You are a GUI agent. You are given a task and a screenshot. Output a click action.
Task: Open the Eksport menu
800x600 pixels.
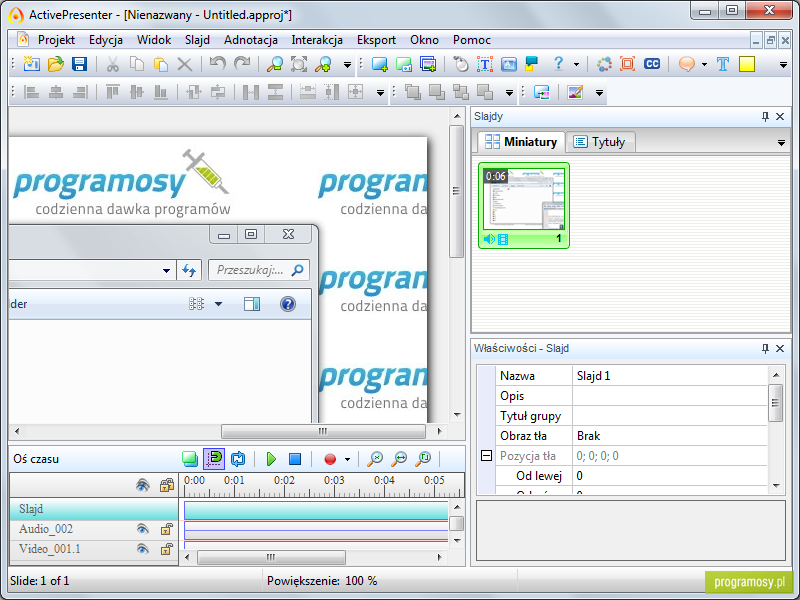[376, 40]
